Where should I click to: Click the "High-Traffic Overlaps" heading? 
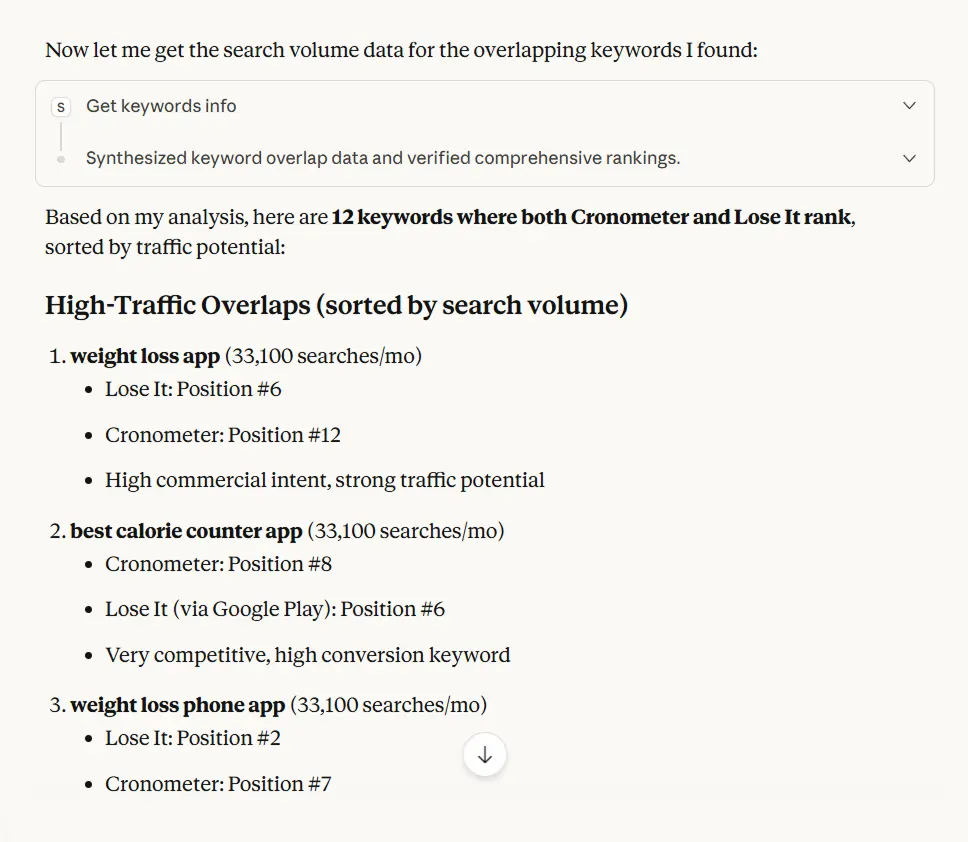(336, 305)
